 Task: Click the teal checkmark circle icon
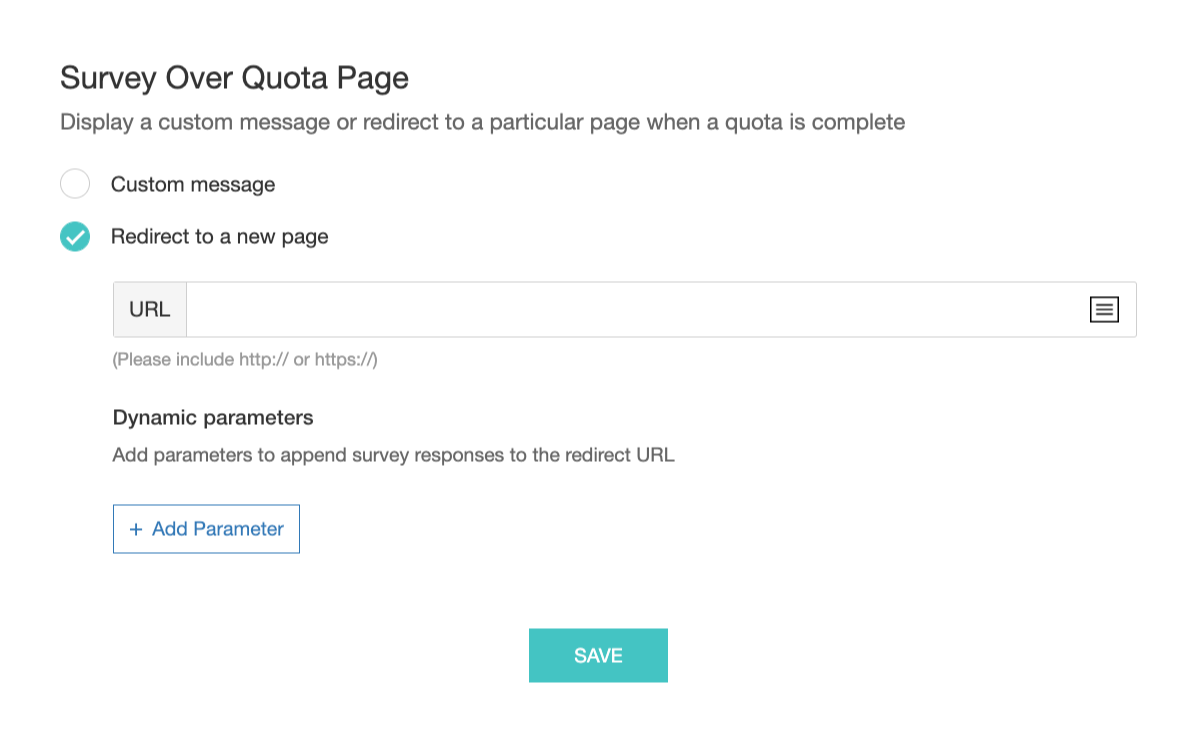(75, 237)
